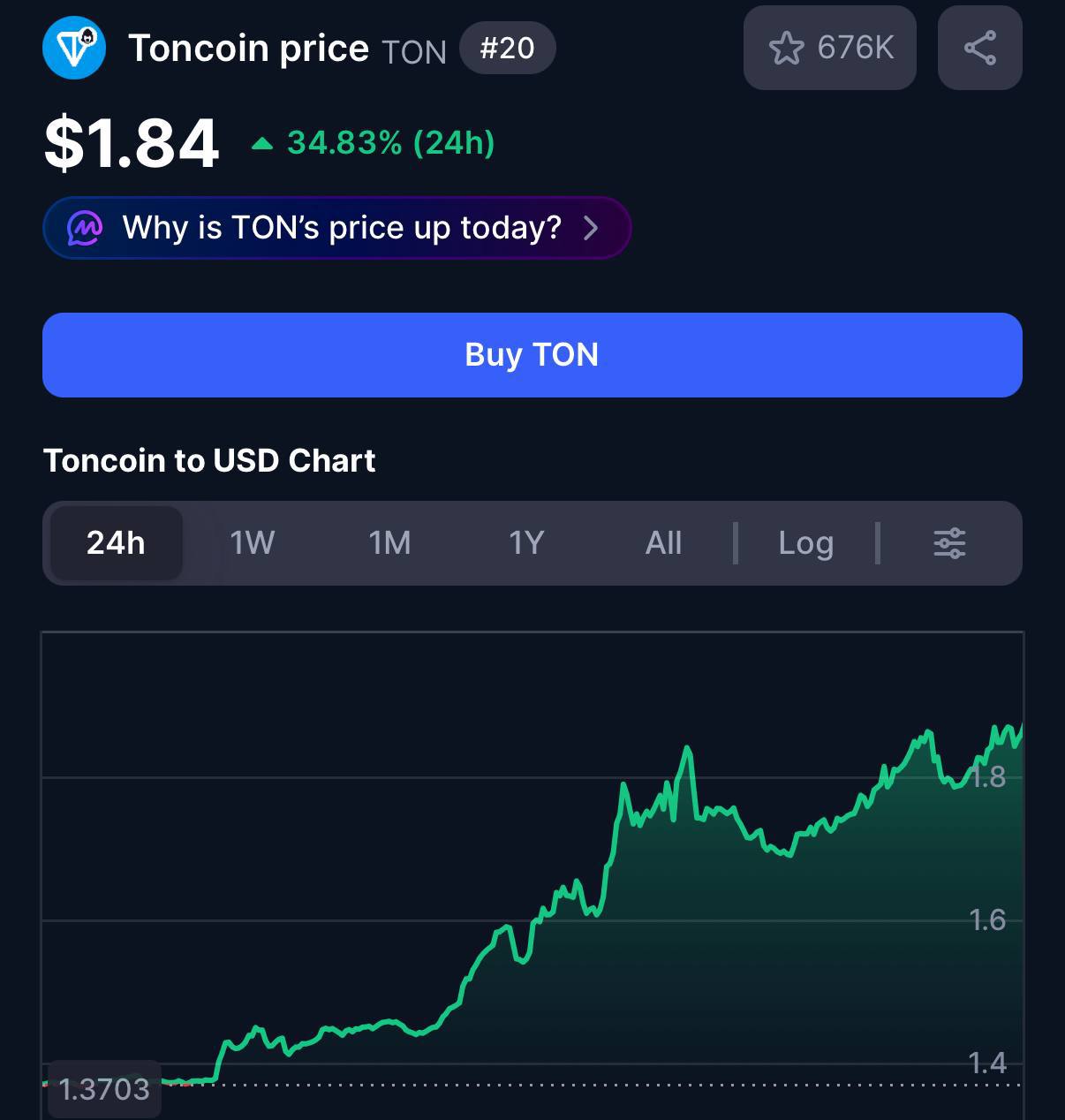This screenshot has width=1065, height=1120.
Task: Open the share icon button
Action: 980,48
